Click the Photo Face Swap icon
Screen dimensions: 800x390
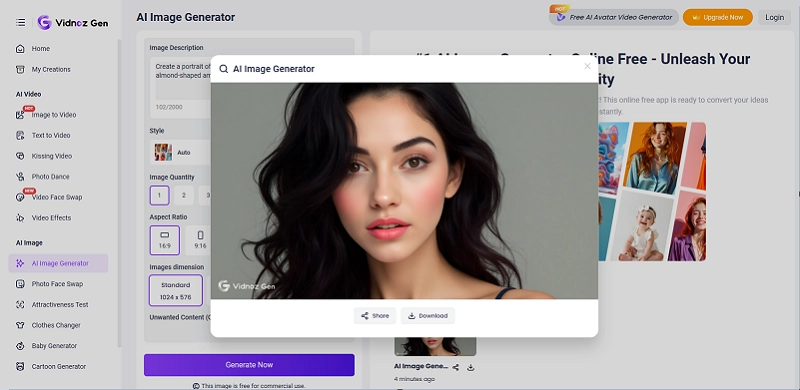[20, 284]
